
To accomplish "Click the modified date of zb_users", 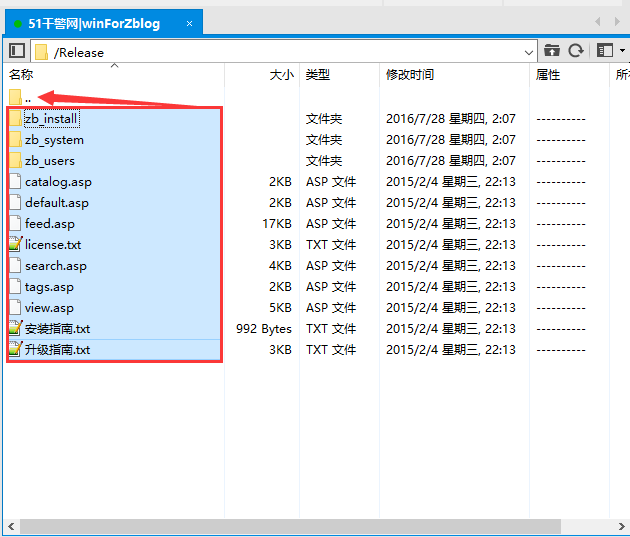I will (450, 161).
